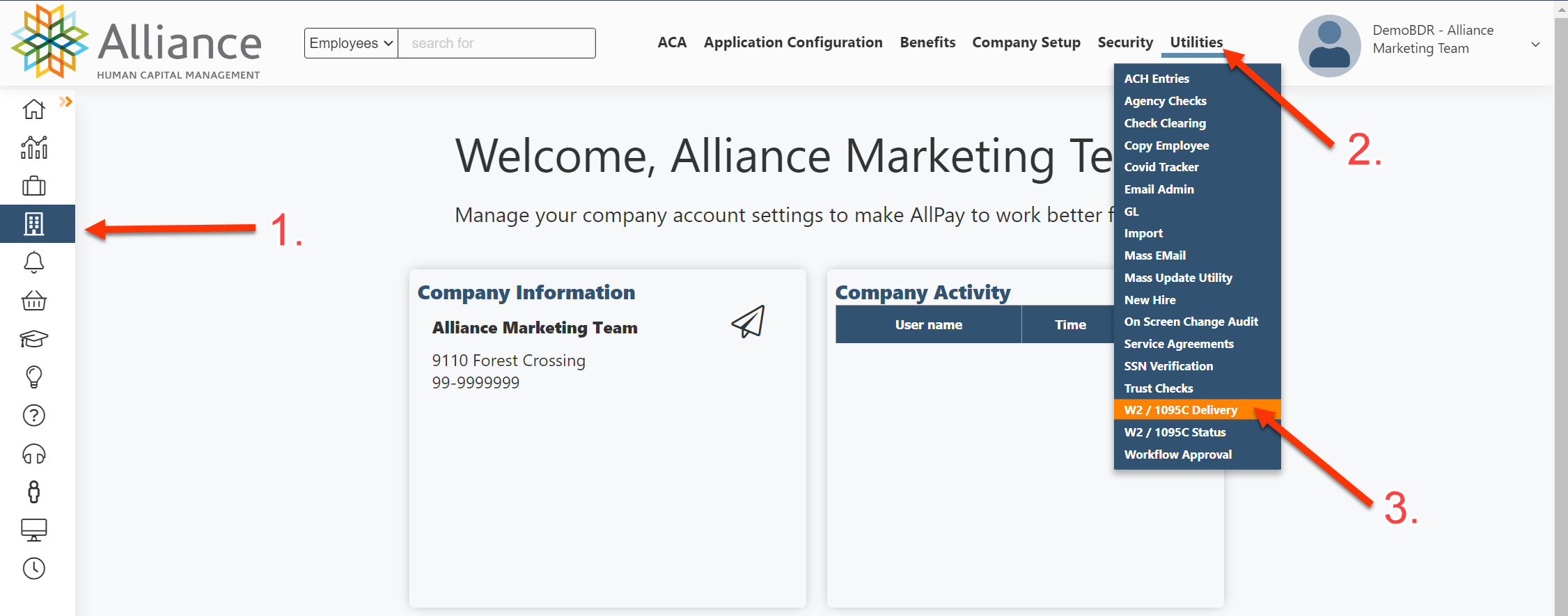Select the person sidebar icon
Screen dimensions: 1568x616
tap(33, 492)
